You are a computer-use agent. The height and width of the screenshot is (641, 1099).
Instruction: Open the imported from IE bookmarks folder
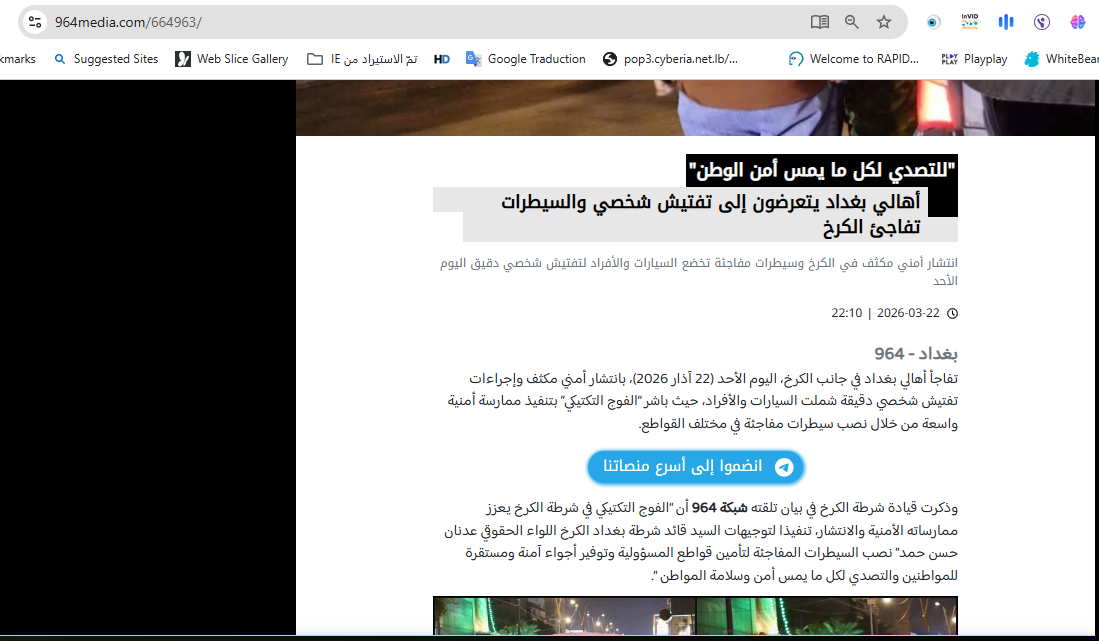click(x=362, y=59)
